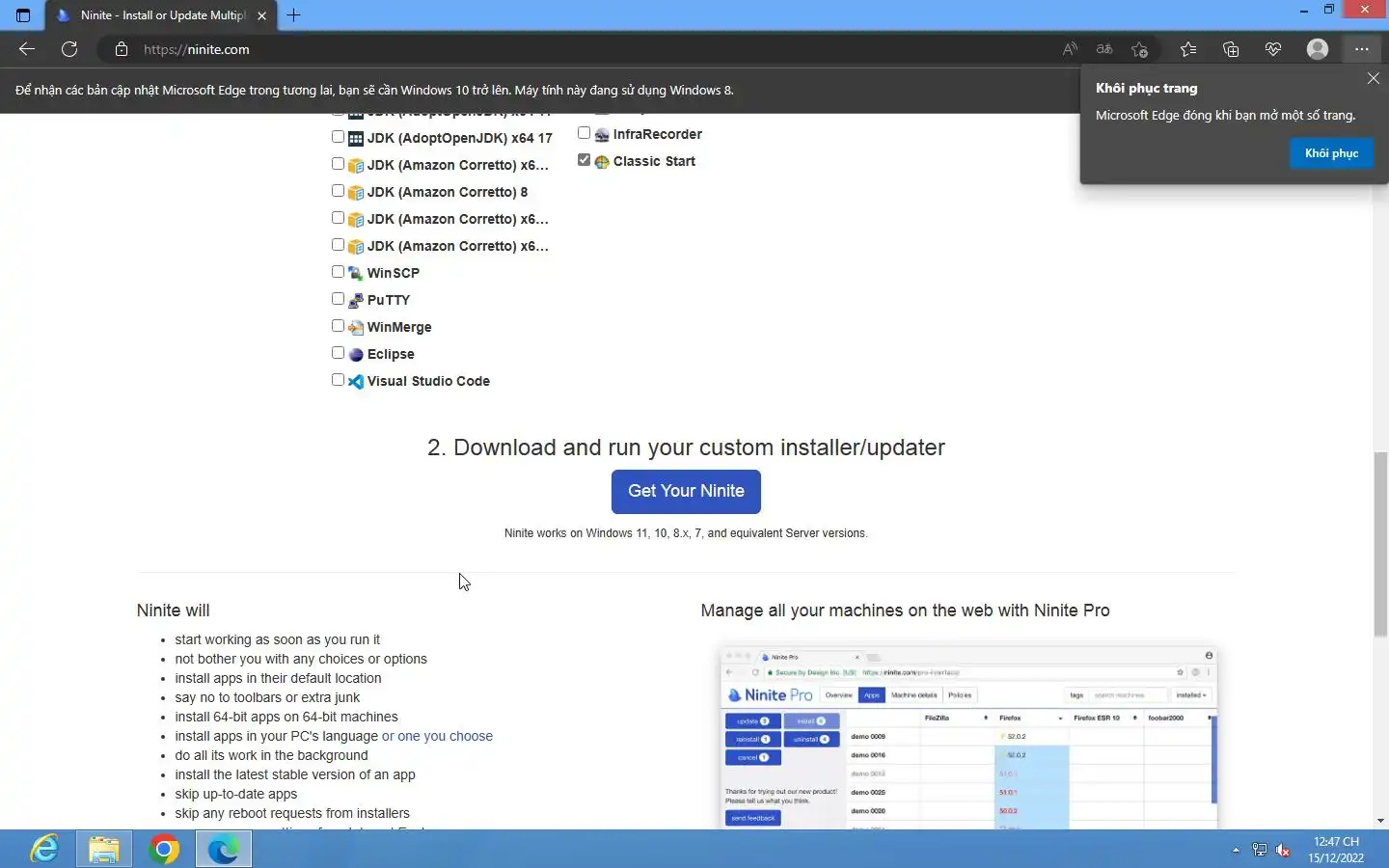Click the PuTTY app icon
Image resolution: width=1389 pixels, height=868 pixels.
356,300
